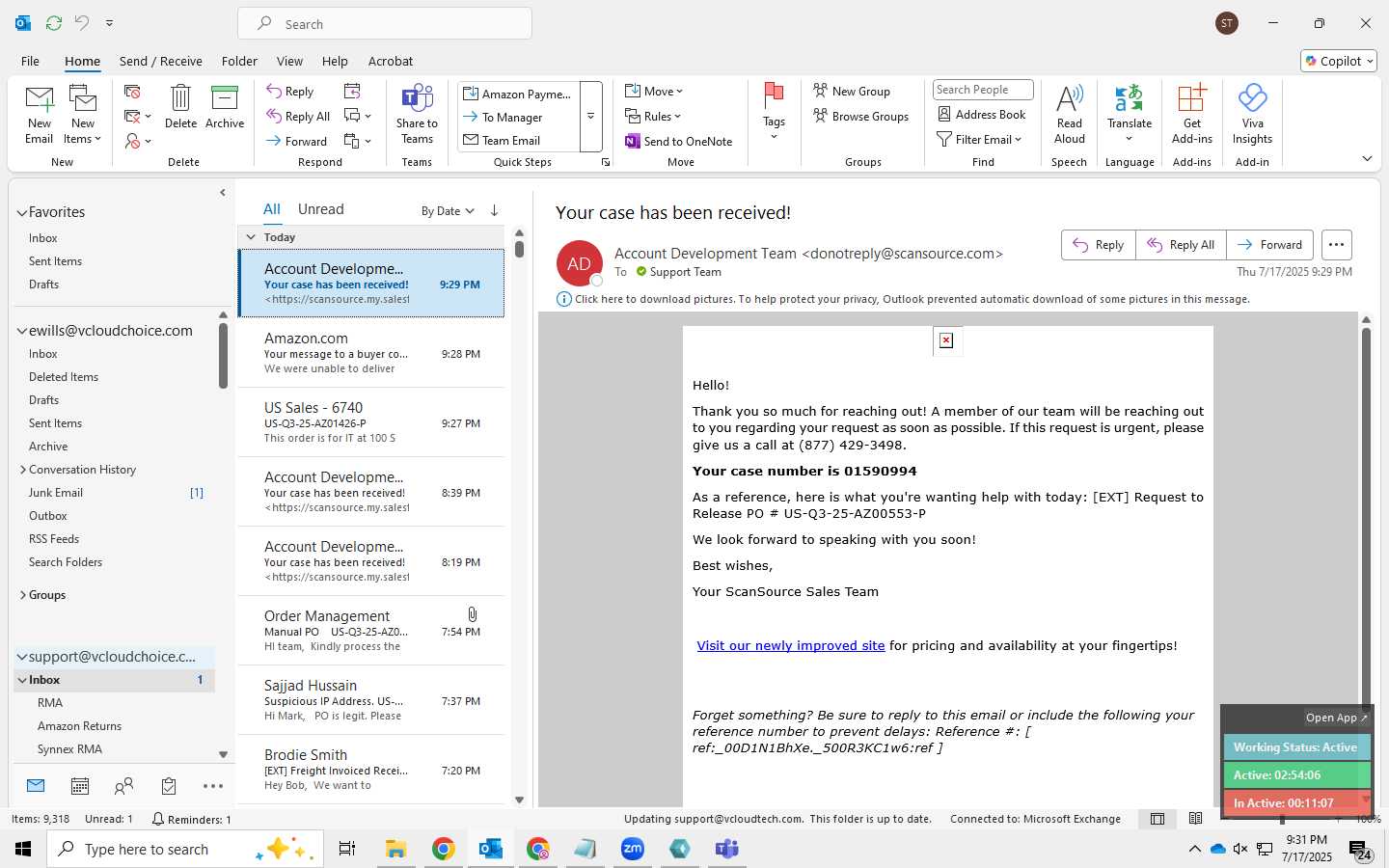This screenshot has height=868, width=1389.
Task: Expand the Groups section
Action: click(23, 595)
